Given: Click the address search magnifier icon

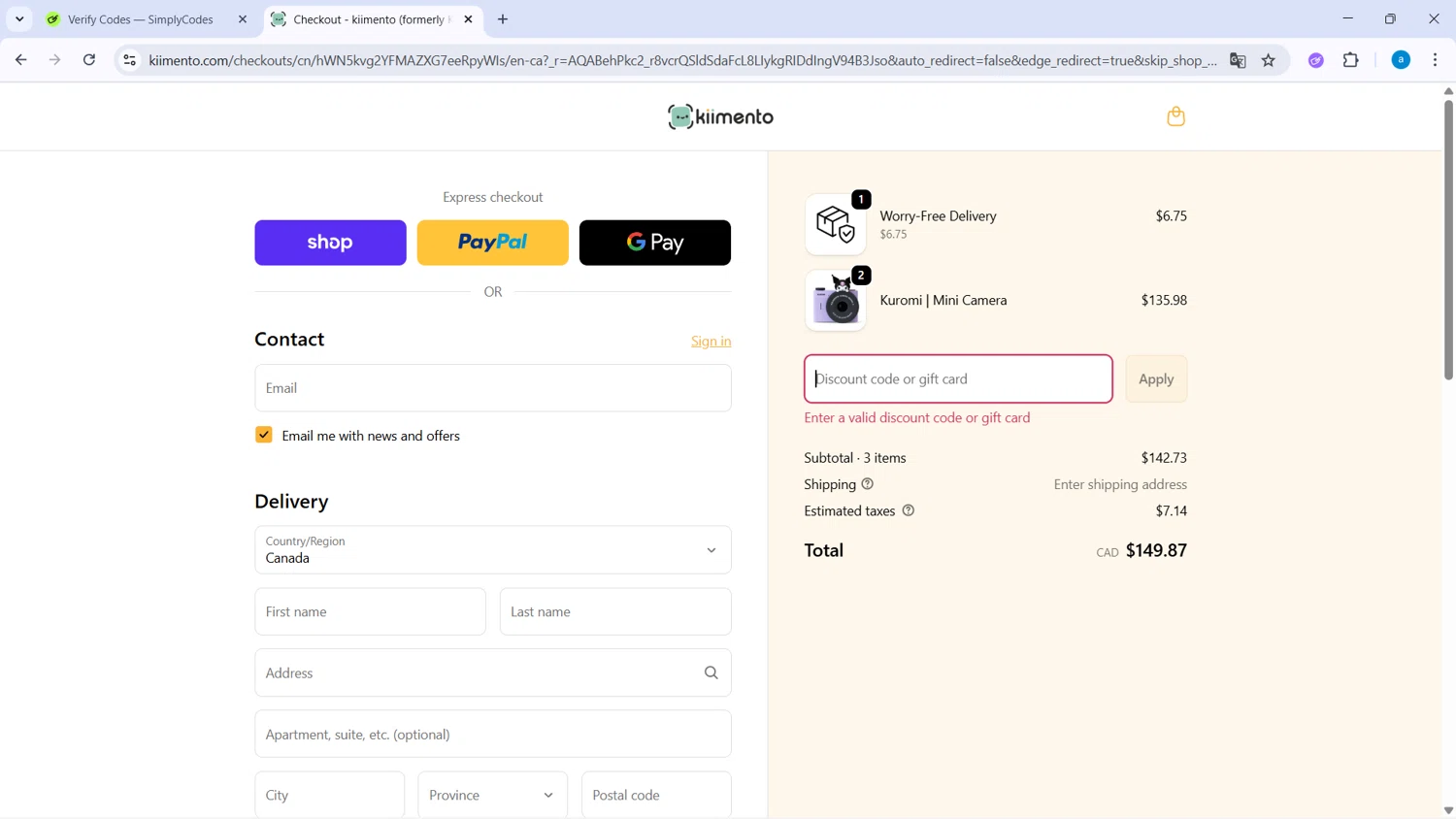Looking at the screenshot, I should (x=711, y=672).
